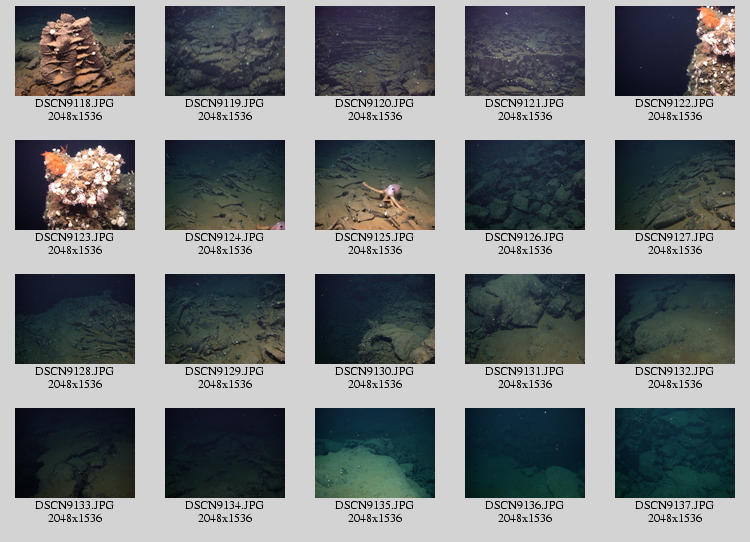Image resolution: width=750 pixels, height=542 pixels.
Task: Open the DSCN9133.JPG dark seafloor thumbnail
Action: click(x=75, y=453)
